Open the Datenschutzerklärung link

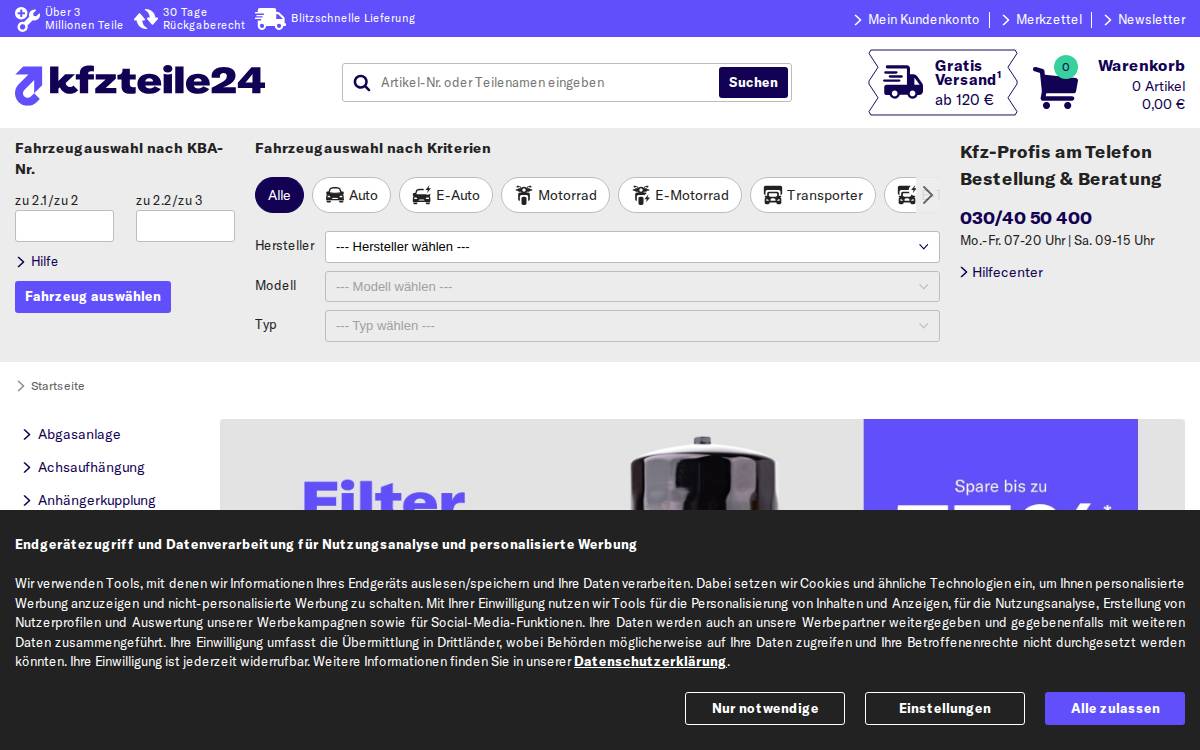[650, 662]
